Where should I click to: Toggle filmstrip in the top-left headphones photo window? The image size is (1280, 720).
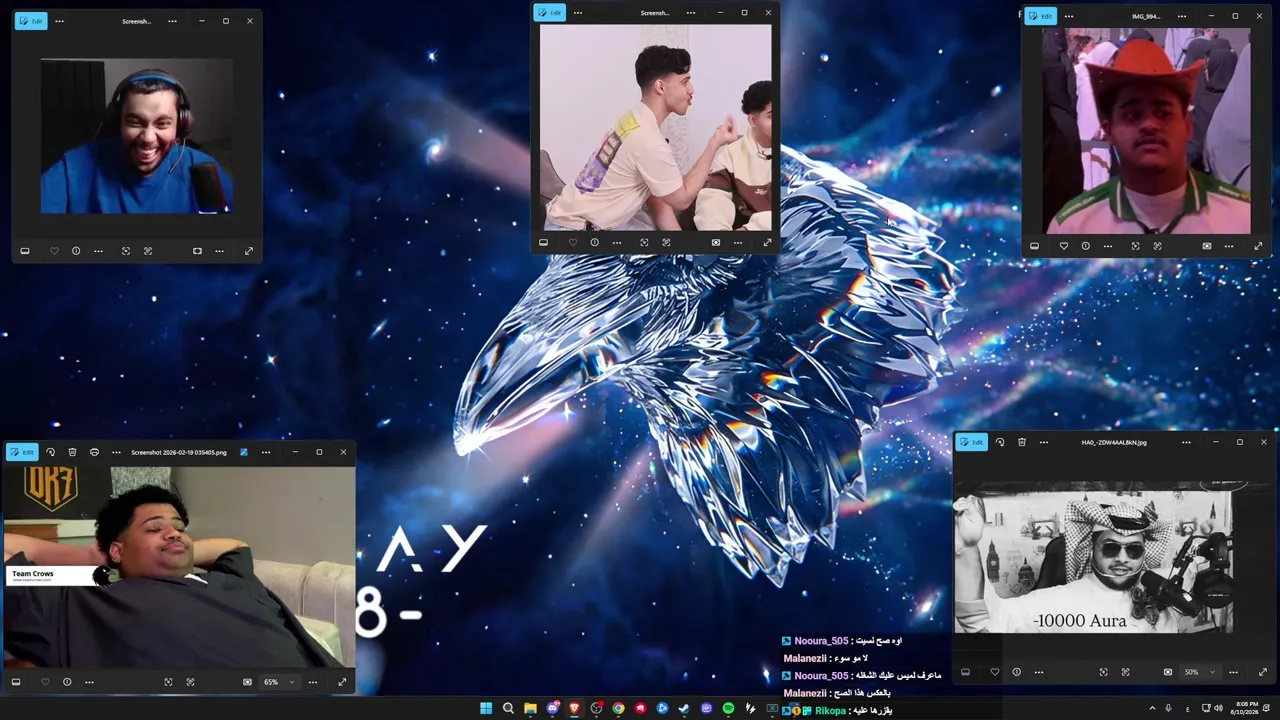tap(25, 251)
